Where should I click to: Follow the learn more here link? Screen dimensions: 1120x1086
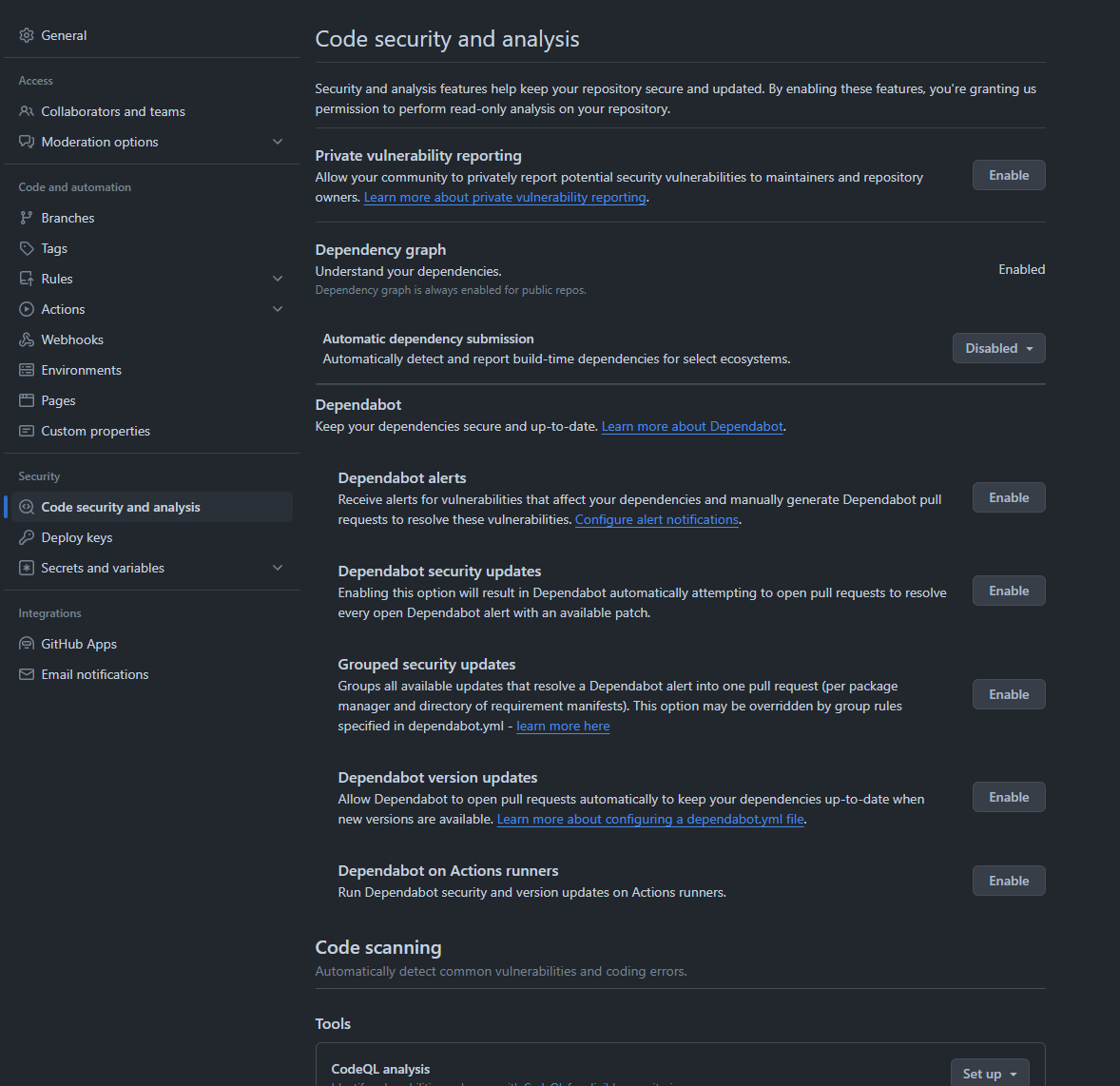coord(563,727)
